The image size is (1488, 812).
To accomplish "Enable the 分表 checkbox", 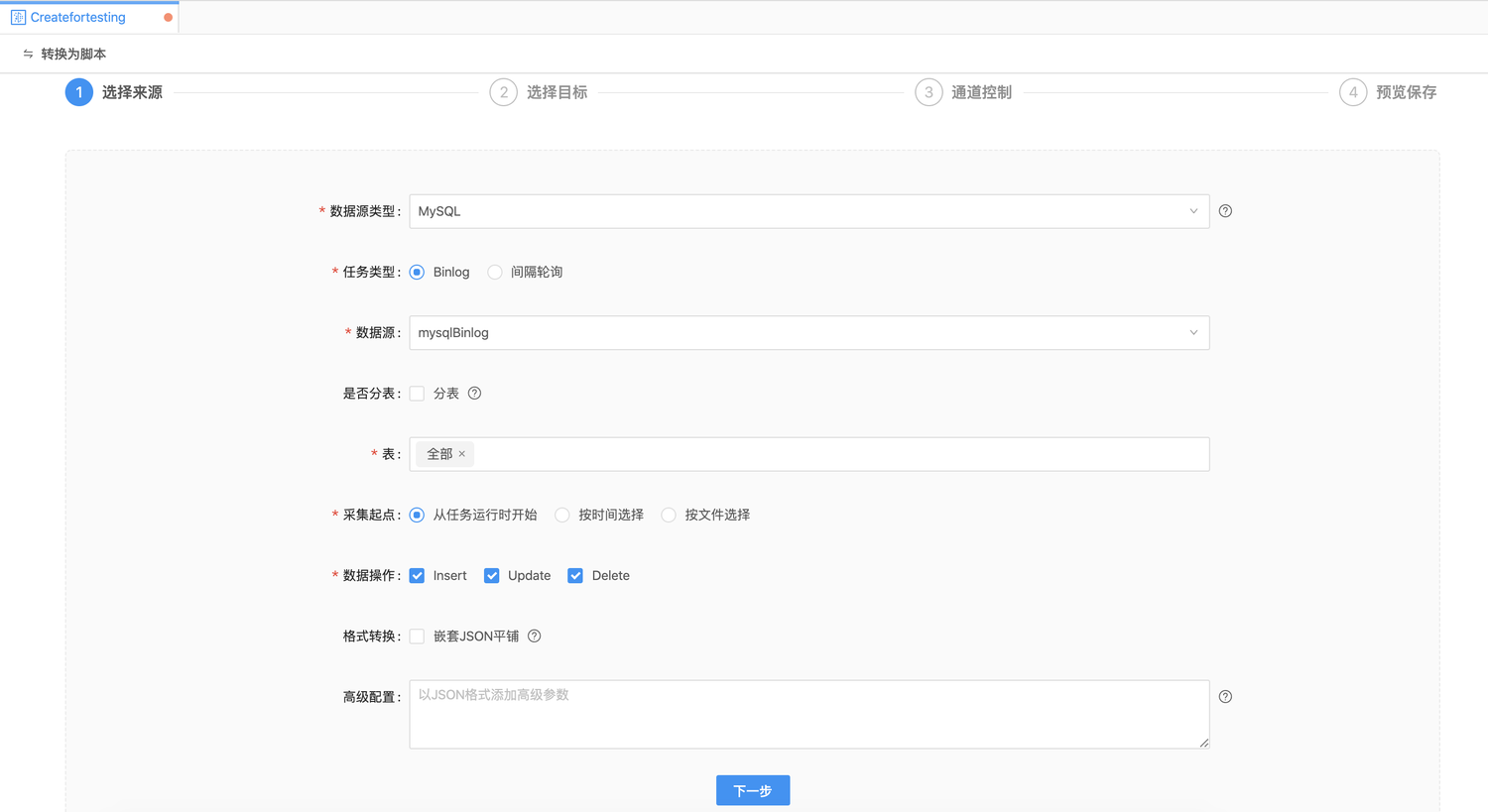I will coord(417,394).
